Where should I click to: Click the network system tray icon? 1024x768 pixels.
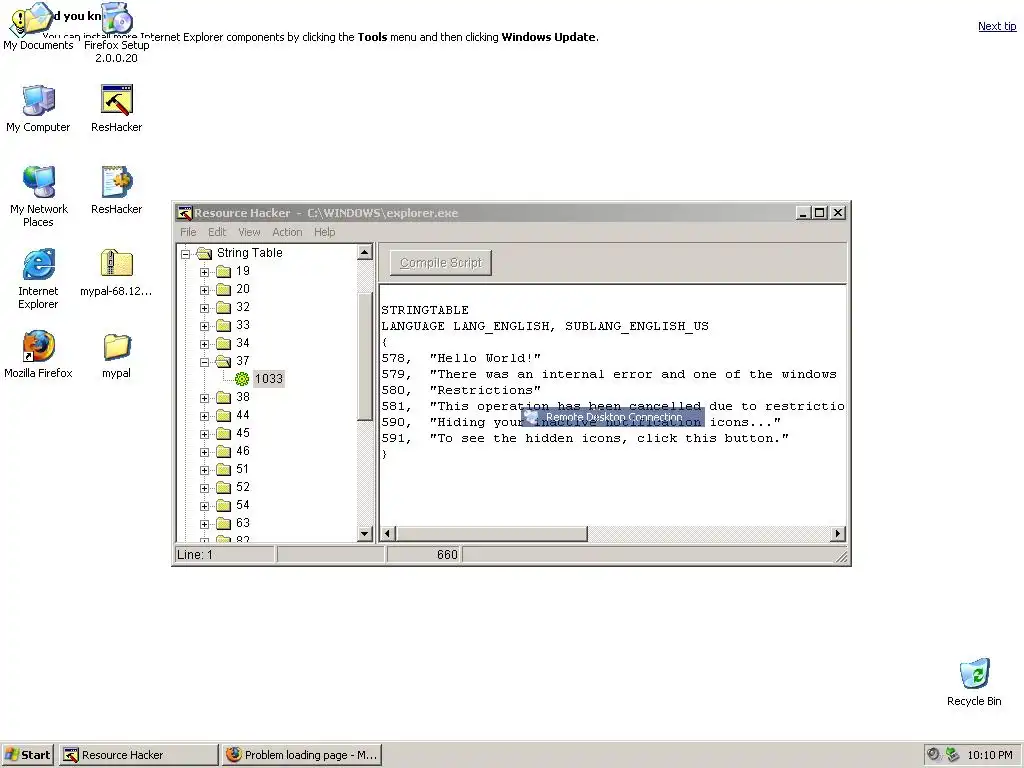click(x=952, y=755)
